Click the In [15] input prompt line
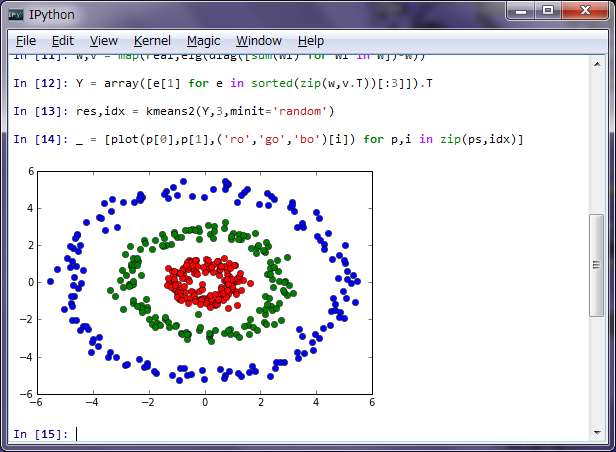This screenshot has width=616, height=452. [x=299, y=434]
